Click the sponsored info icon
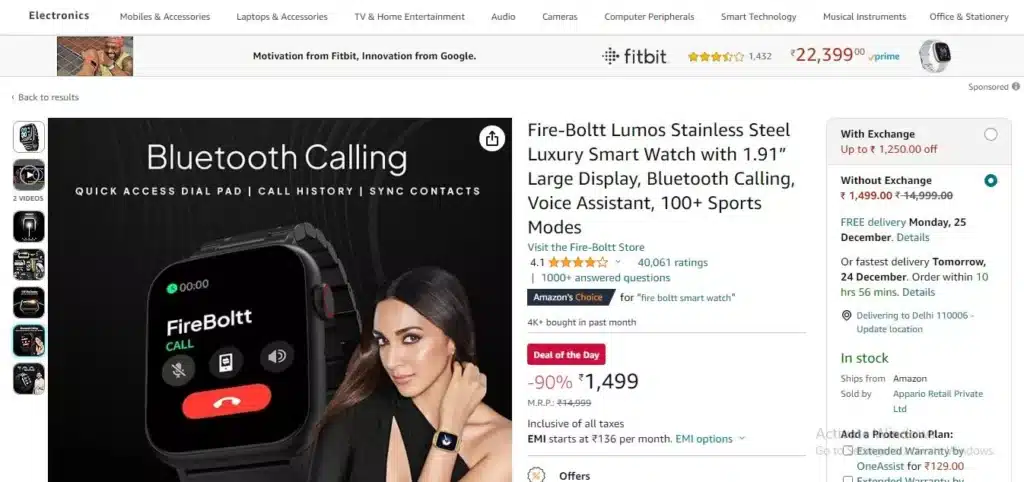Image resolution: width=1024 pixels, height=482 pixels. point(1016,86)
